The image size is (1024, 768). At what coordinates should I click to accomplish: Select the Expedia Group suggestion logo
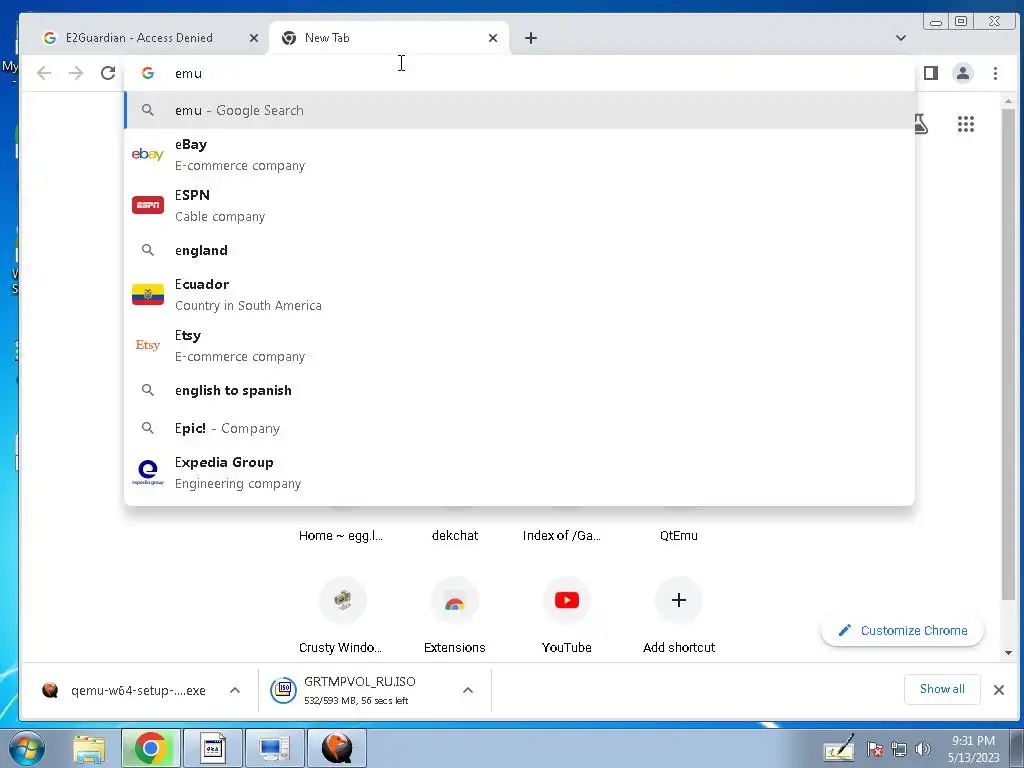[148, 472]
